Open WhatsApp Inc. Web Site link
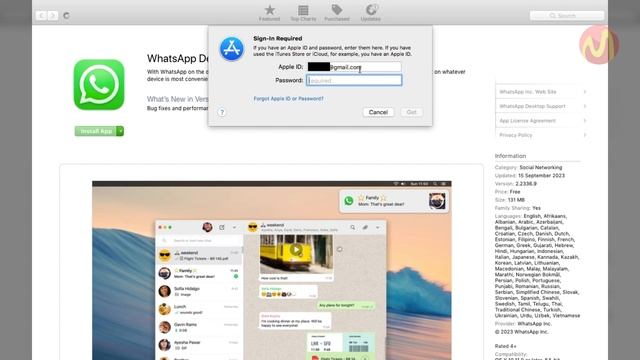This screenshot has height=360, width=640. [528, 92]
